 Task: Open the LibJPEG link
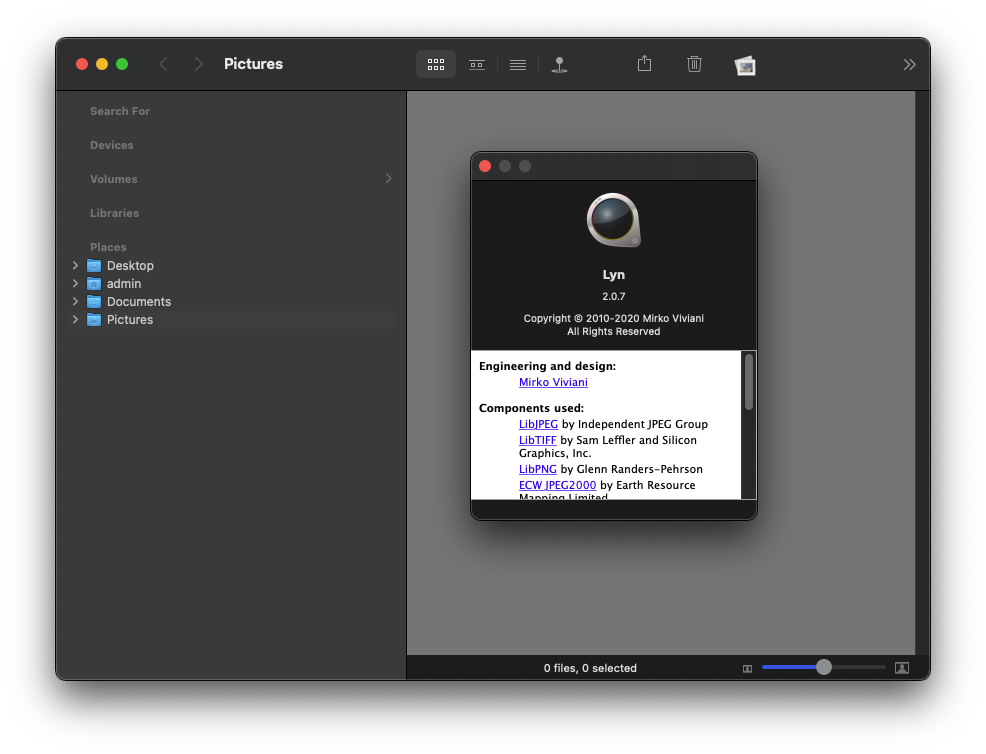click(x=538, y=424)
